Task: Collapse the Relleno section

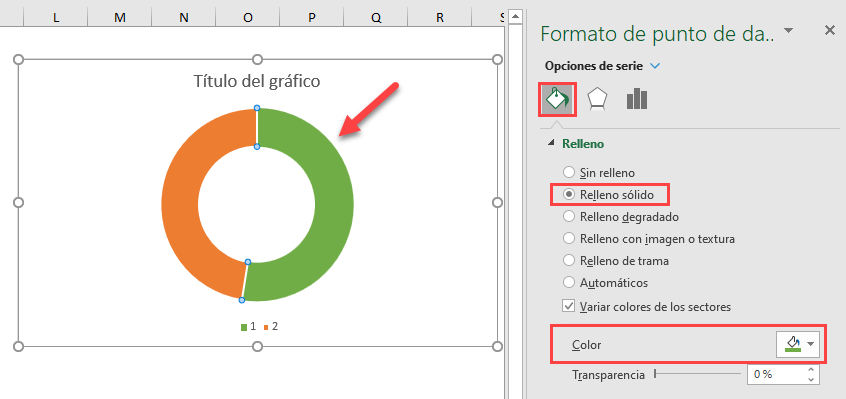Action: pyautogui.click(x=551, y=143)
